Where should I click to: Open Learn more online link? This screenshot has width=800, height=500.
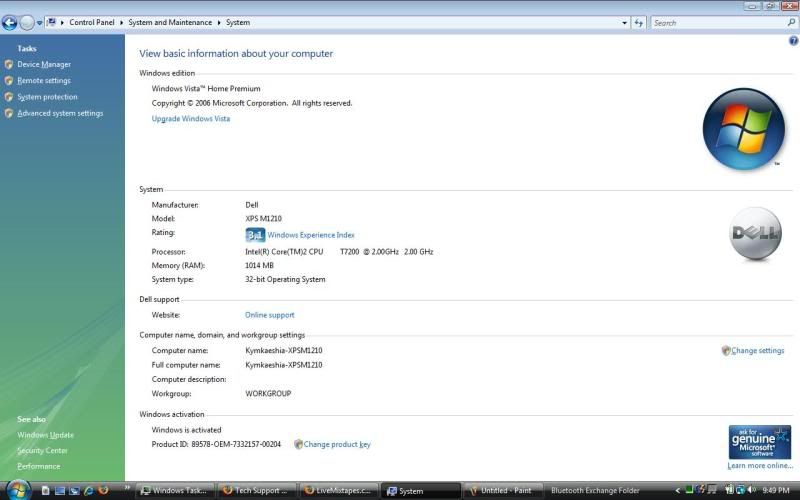[760, 466]
